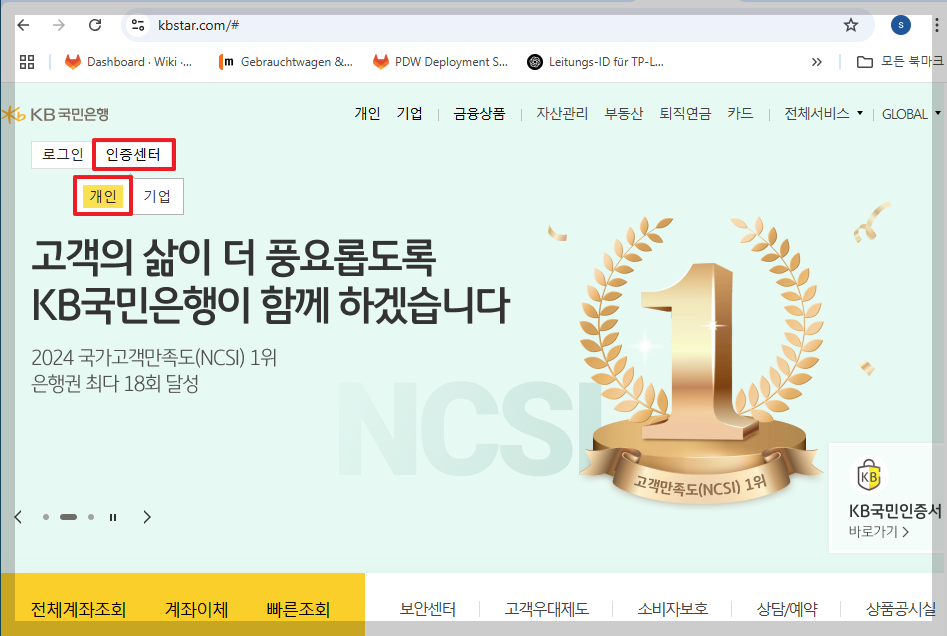
Task: Open 전체계좌조회 quick menu
Action: 79,609
